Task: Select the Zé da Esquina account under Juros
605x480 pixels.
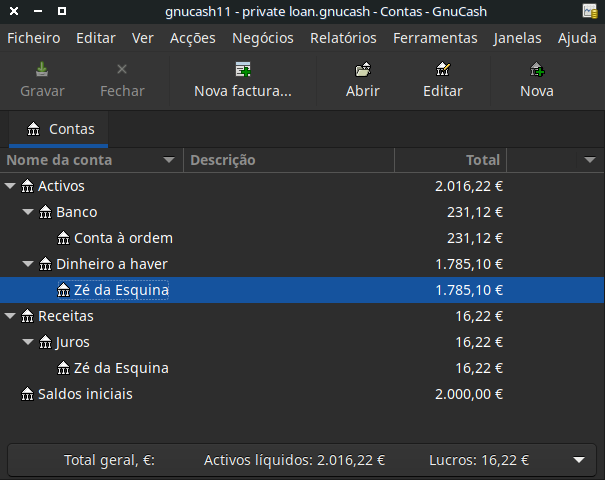Action: (120, 368)
